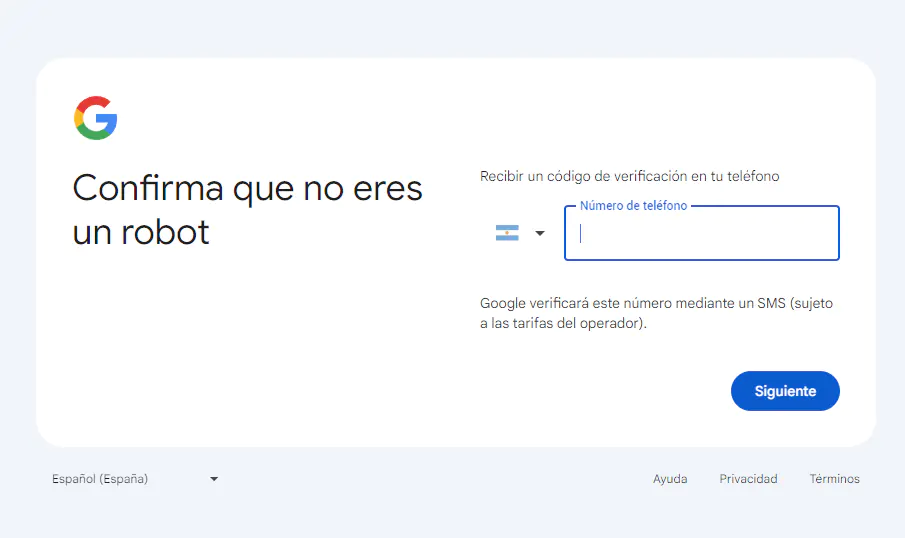Click the word "Google" in SMS notice

[504, 303]
